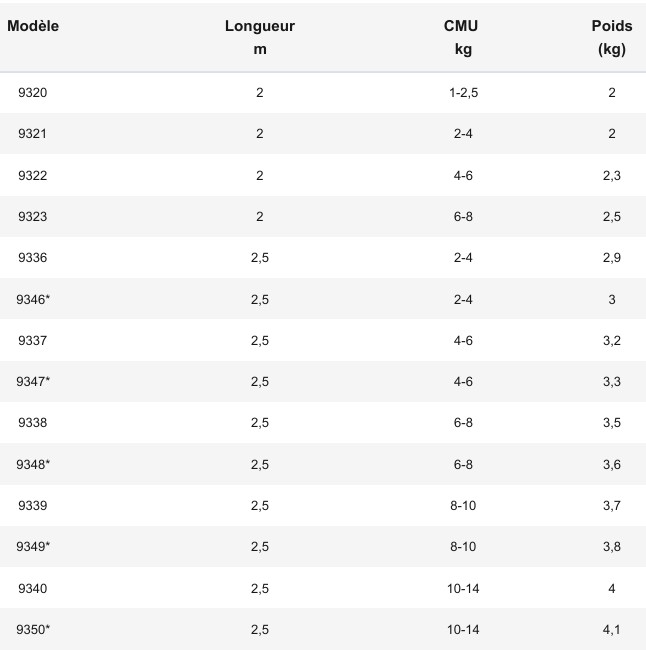This screenshot has width=646, height=652.
Task: Click model number 9321
Action: point(32,134)
